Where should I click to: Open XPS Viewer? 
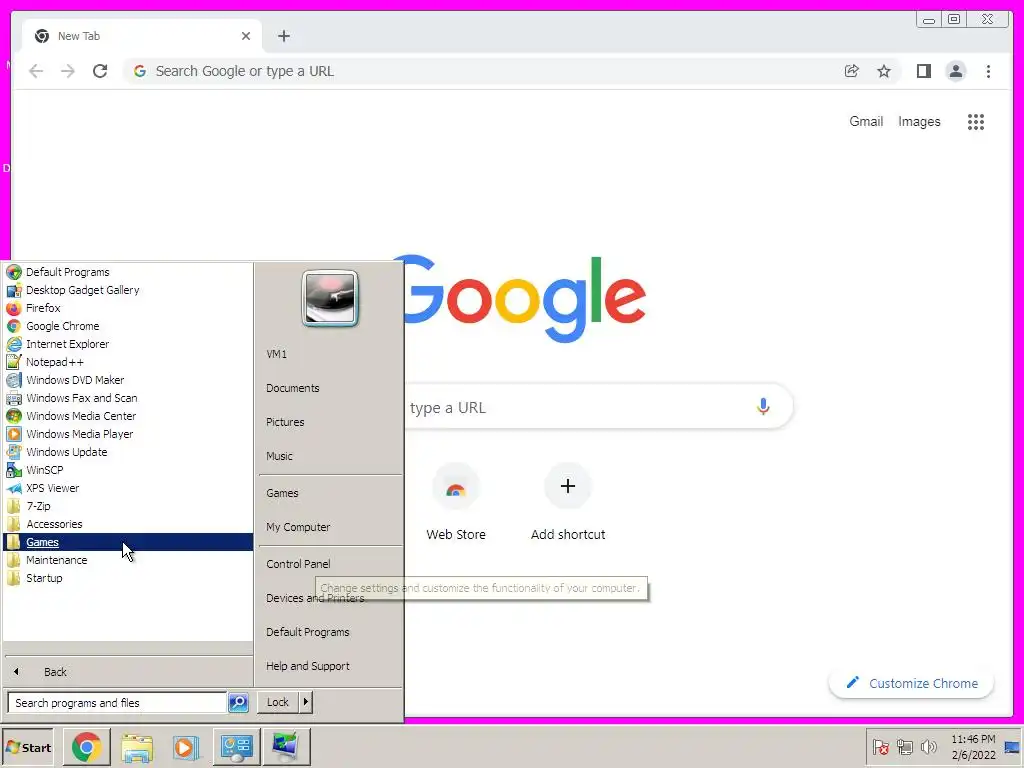click(x=128, y=488)
